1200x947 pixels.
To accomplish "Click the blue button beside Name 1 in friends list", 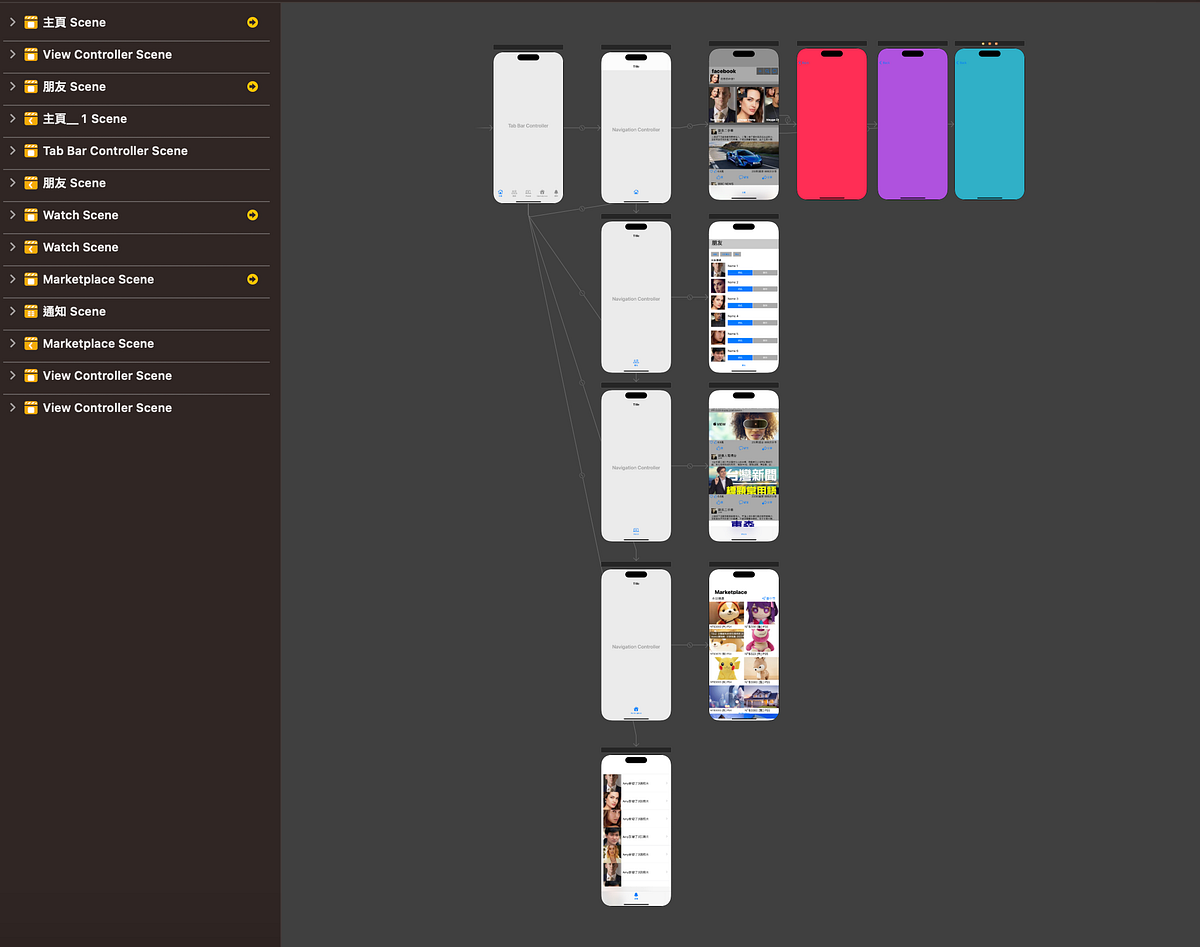I will [740, 272].
